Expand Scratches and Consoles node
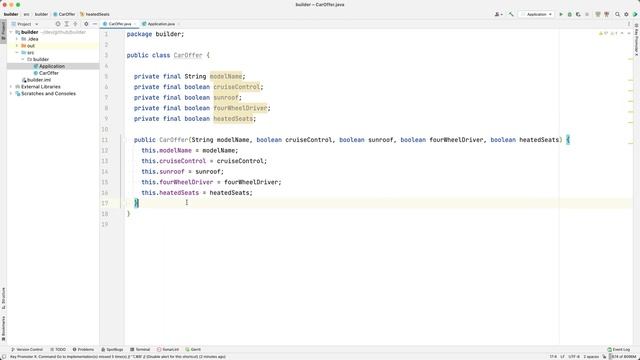This screenshot has height=360, width=640. pos(11,94)
